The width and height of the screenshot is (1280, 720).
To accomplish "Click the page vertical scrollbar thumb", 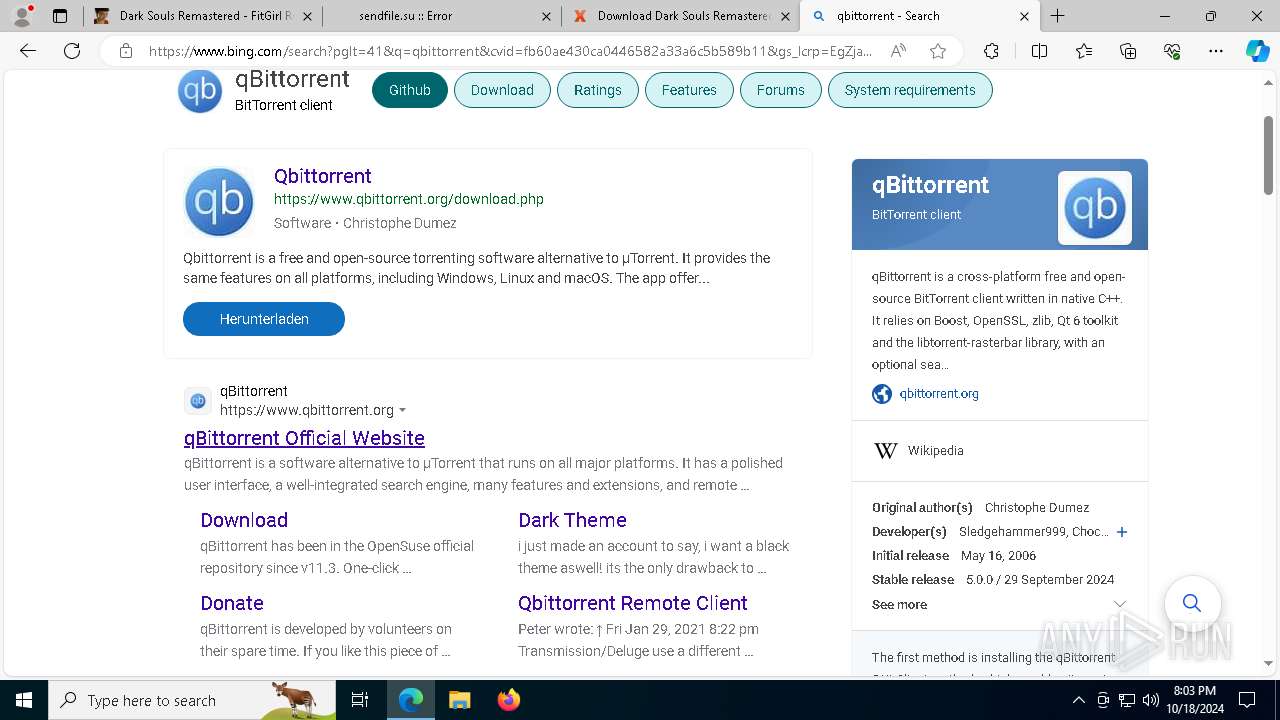I will pos(1269,155).
